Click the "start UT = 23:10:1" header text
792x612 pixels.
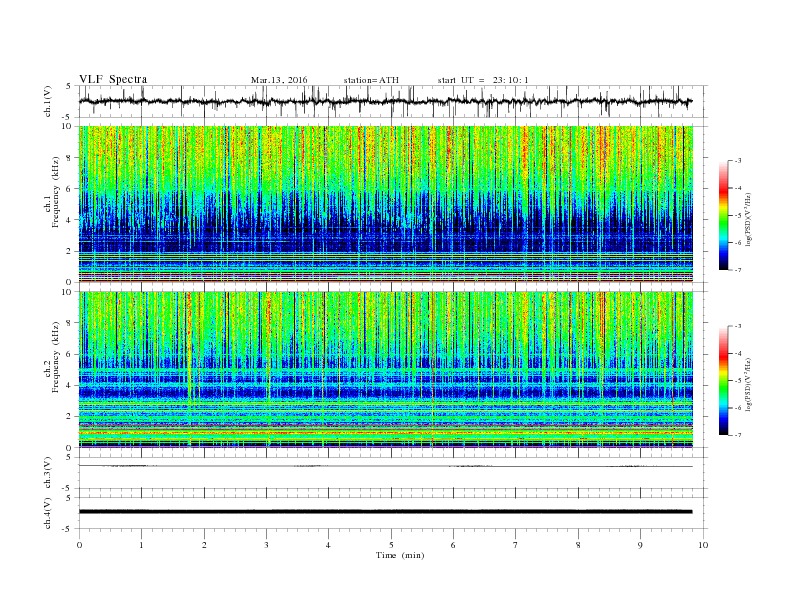(x=483, y=80)
